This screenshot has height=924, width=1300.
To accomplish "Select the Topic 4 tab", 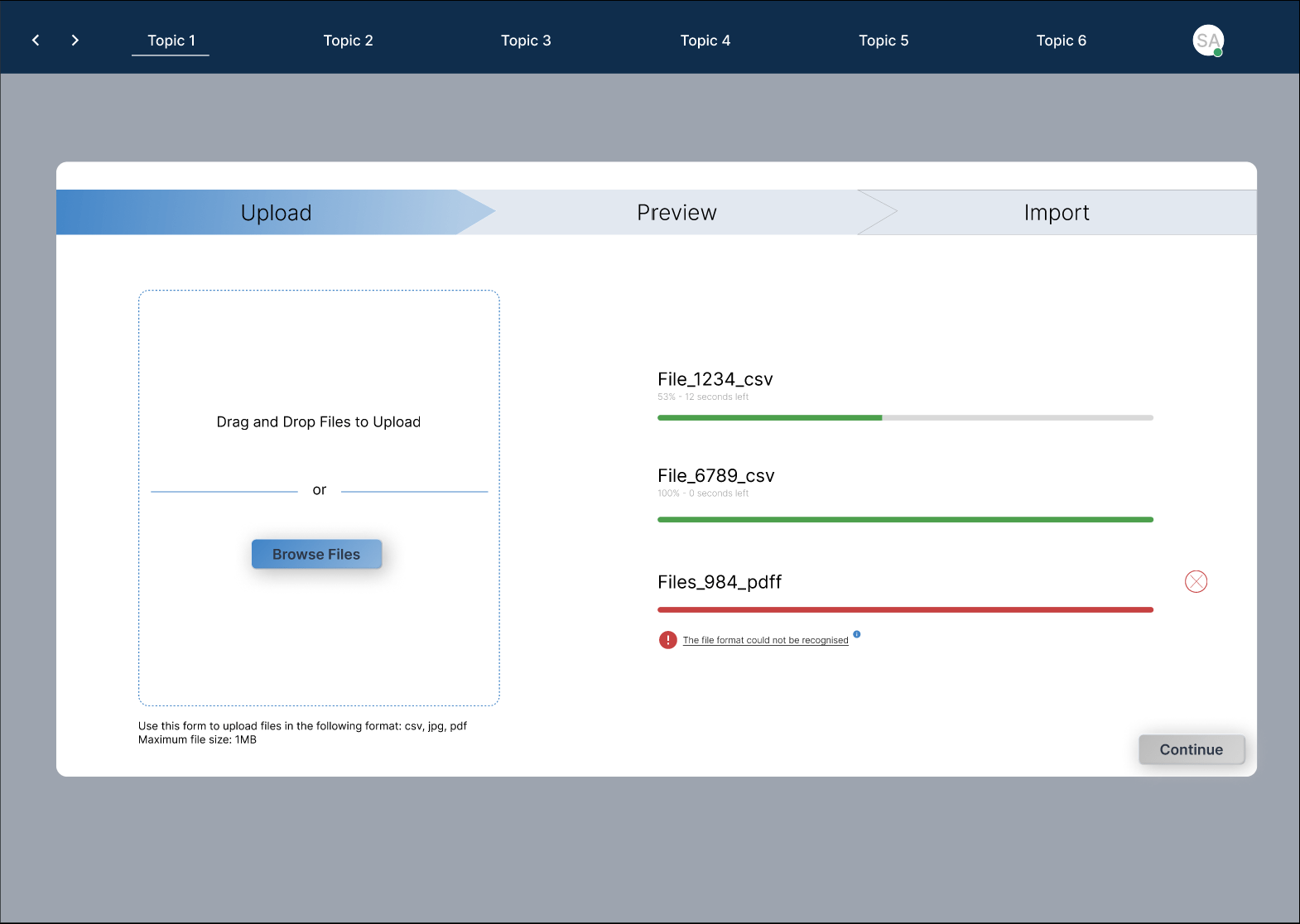I will point(705,41).
